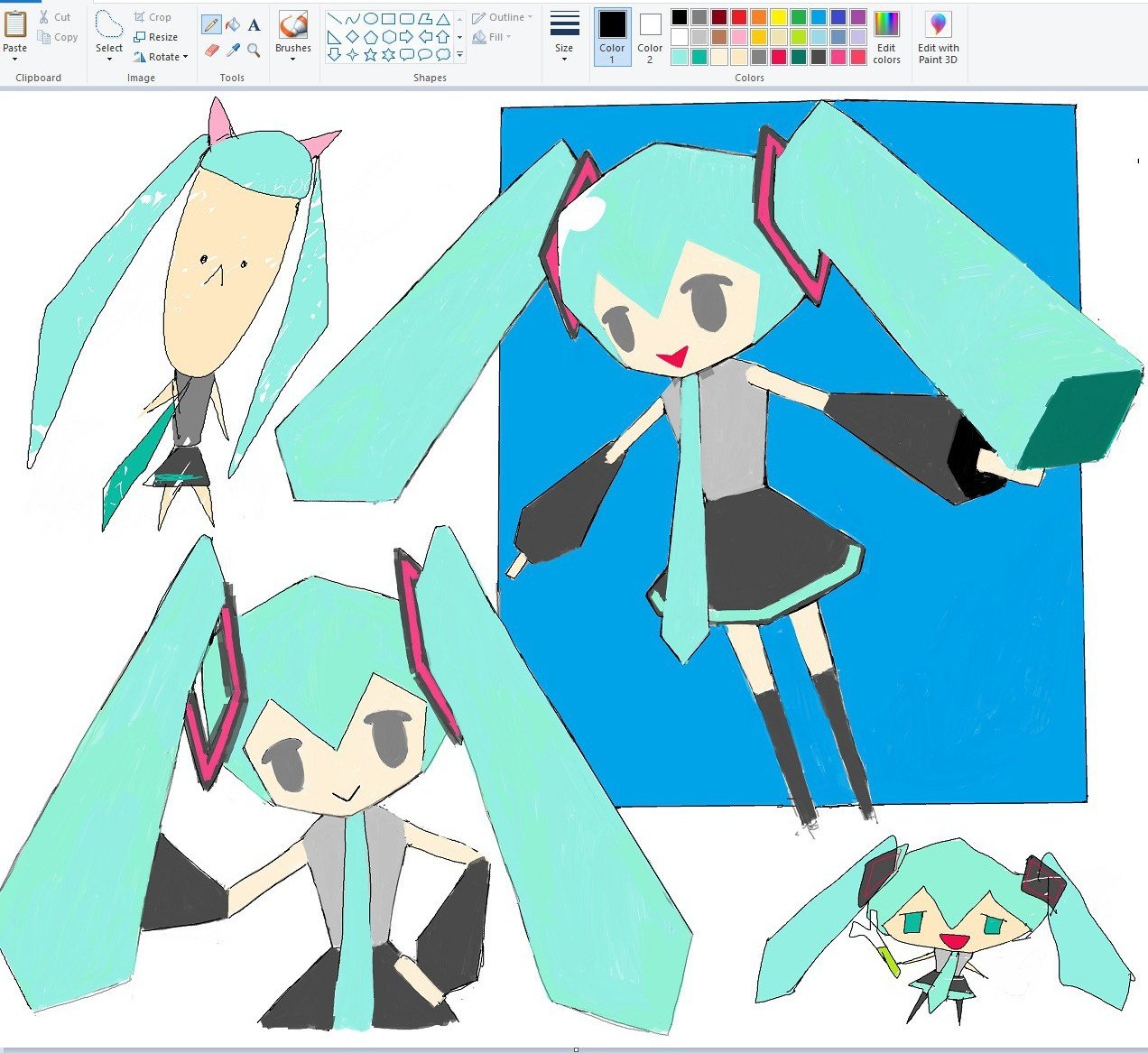Choose the Oval callout shape

click(424, 54)
